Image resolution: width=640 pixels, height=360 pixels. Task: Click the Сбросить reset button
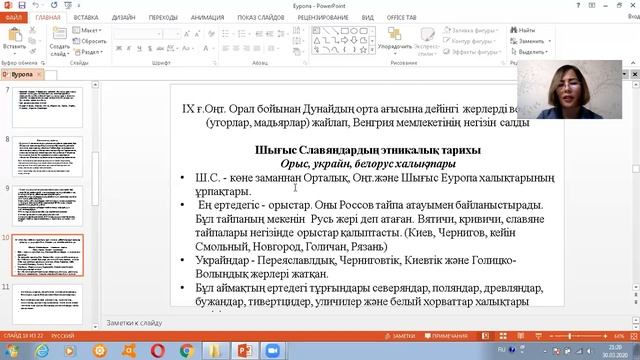pos(89,41)
